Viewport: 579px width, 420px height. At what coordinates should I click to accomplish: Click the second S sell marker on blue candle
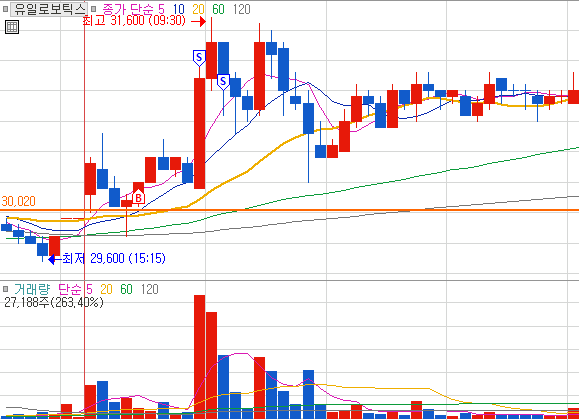(x=223, y=82)
